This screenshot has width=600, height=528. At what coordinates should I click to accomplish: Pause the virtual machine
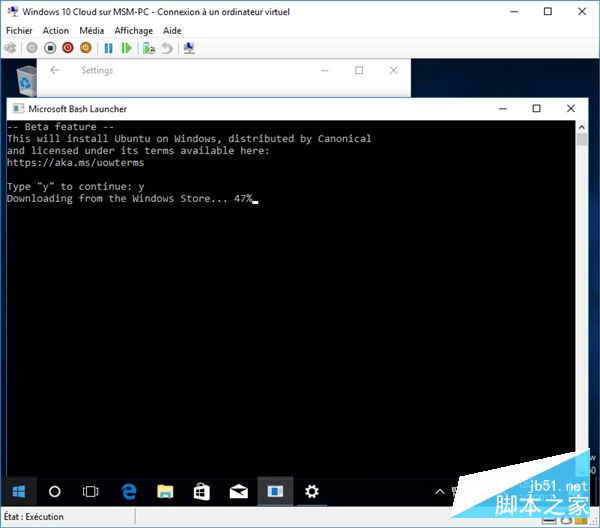pyautogui.click(x=108, y=47)
